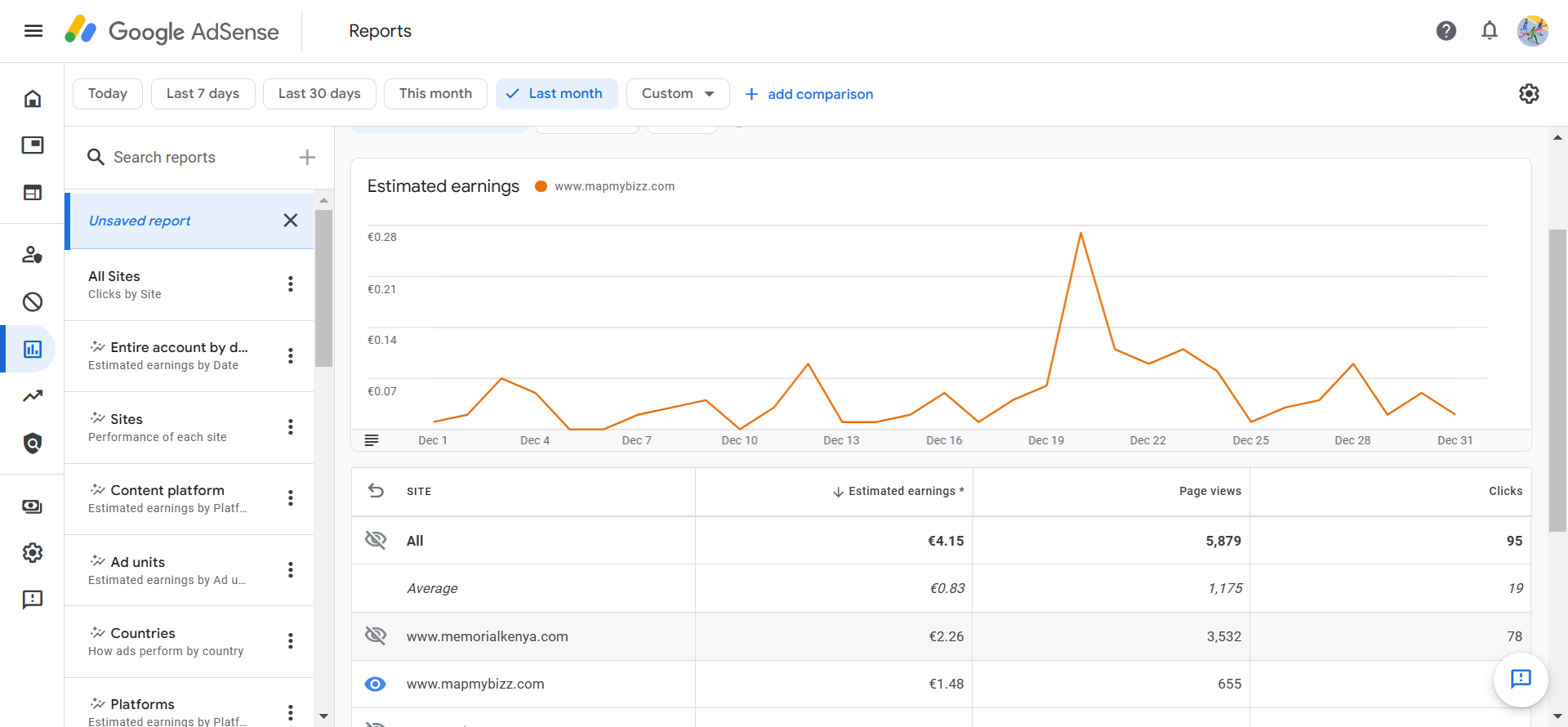The image size is (1568, 727).
Task: Click the www.mapmybizz.com site name
Action: point(475,684)
